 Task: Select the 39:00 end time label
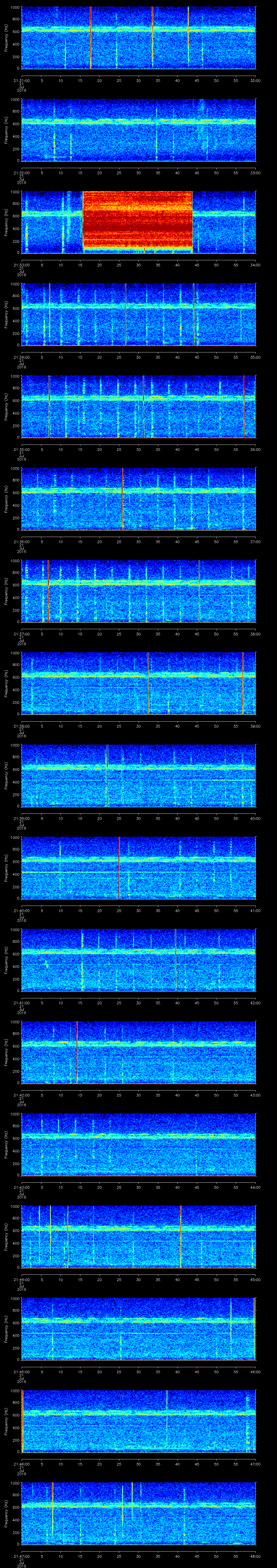tap(255, 726)
